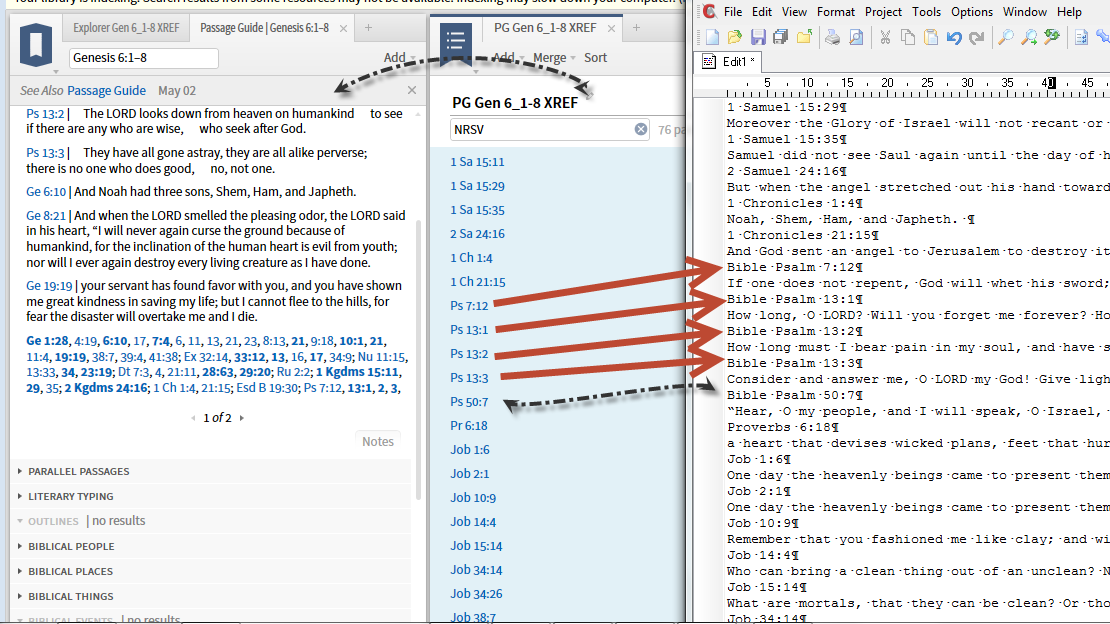Image resolution: width=1110 pixels, height=624 pixels.
Task: Open the Tools menu
Action: coord(926,11)
